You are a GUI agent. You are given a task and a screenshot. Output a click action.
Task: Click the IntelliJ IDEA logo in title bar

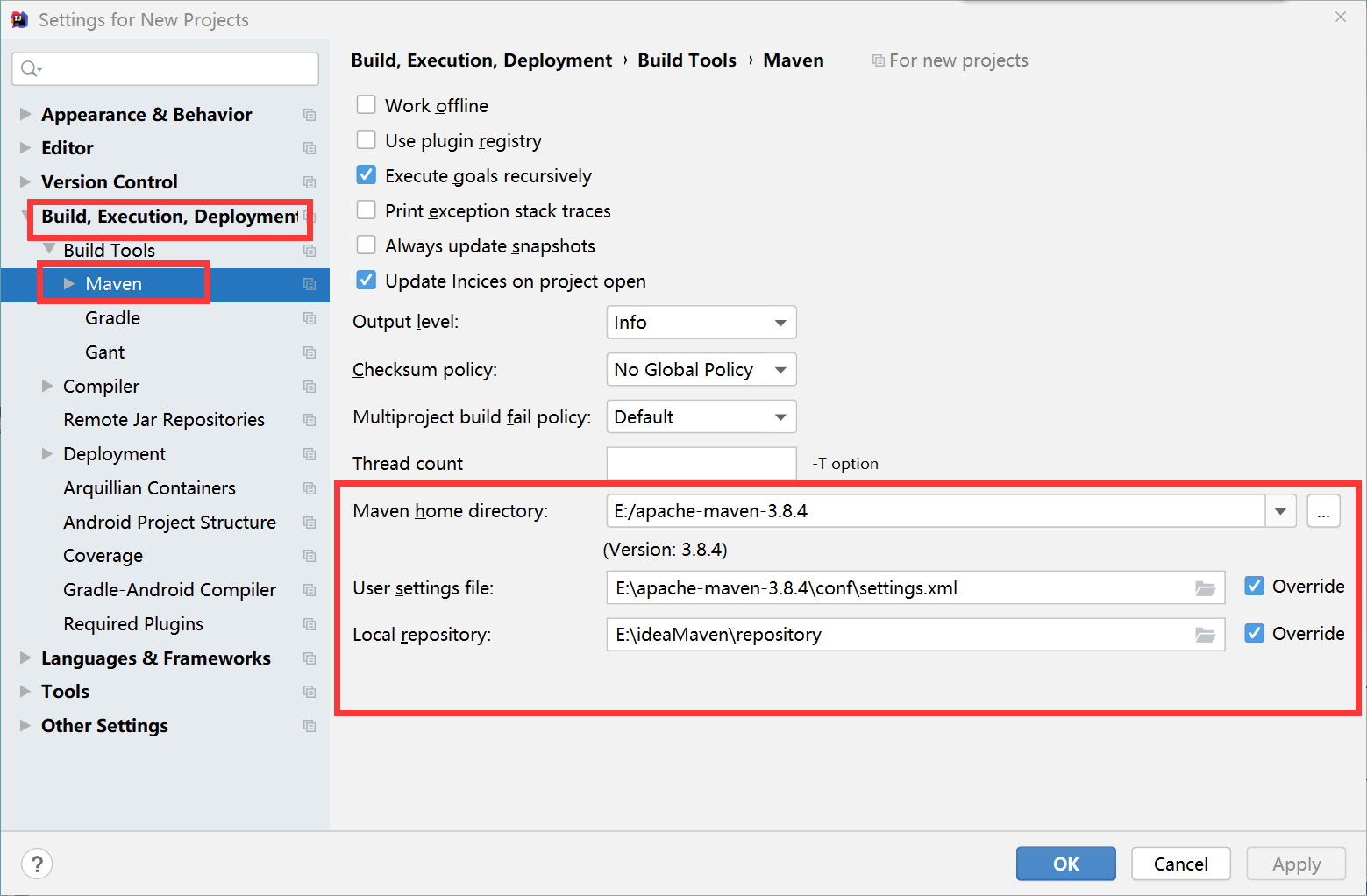(x=19, y=19)
